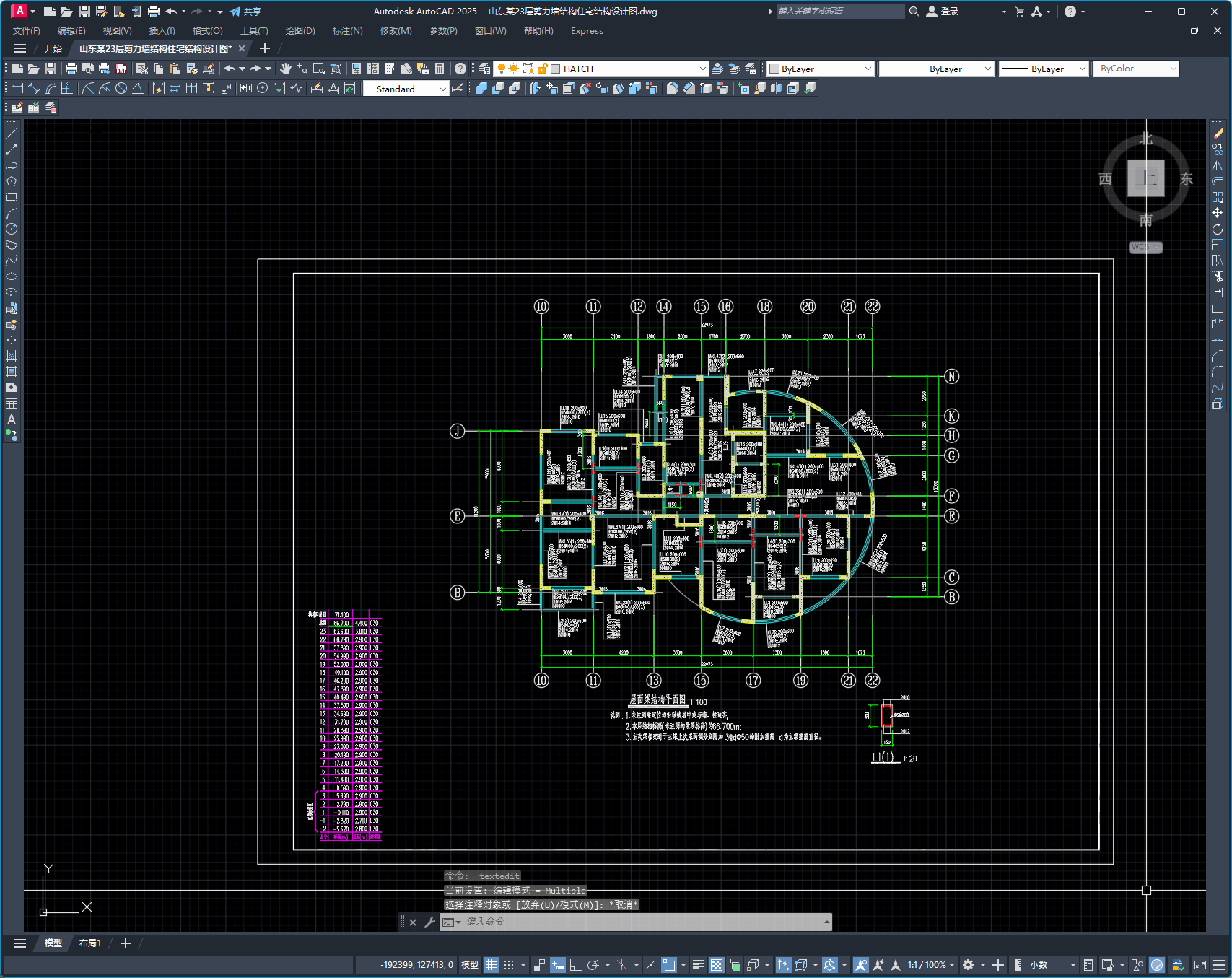Expand the HATCH layer dropdown
This screenshot has width=1232, height=978.
click(x=702, y=69)
